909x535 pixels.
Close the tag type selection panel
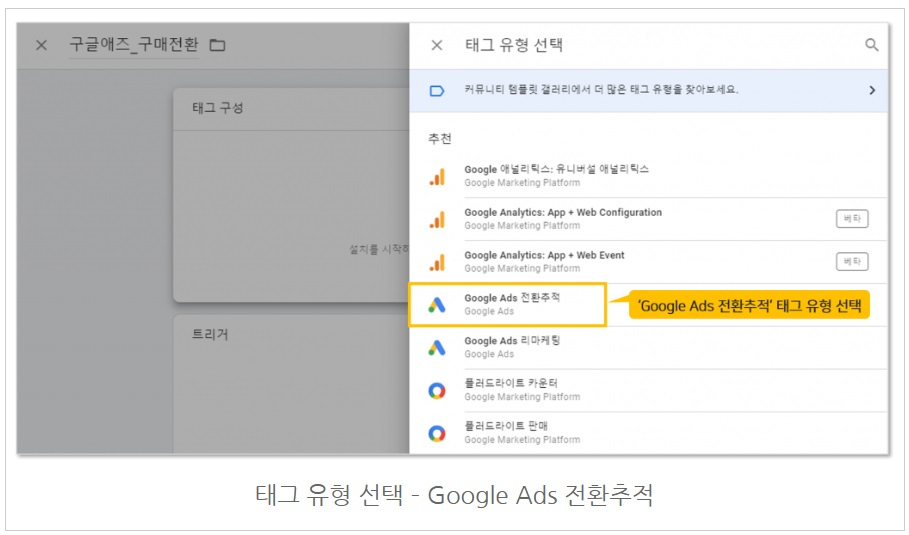[437, 45]
